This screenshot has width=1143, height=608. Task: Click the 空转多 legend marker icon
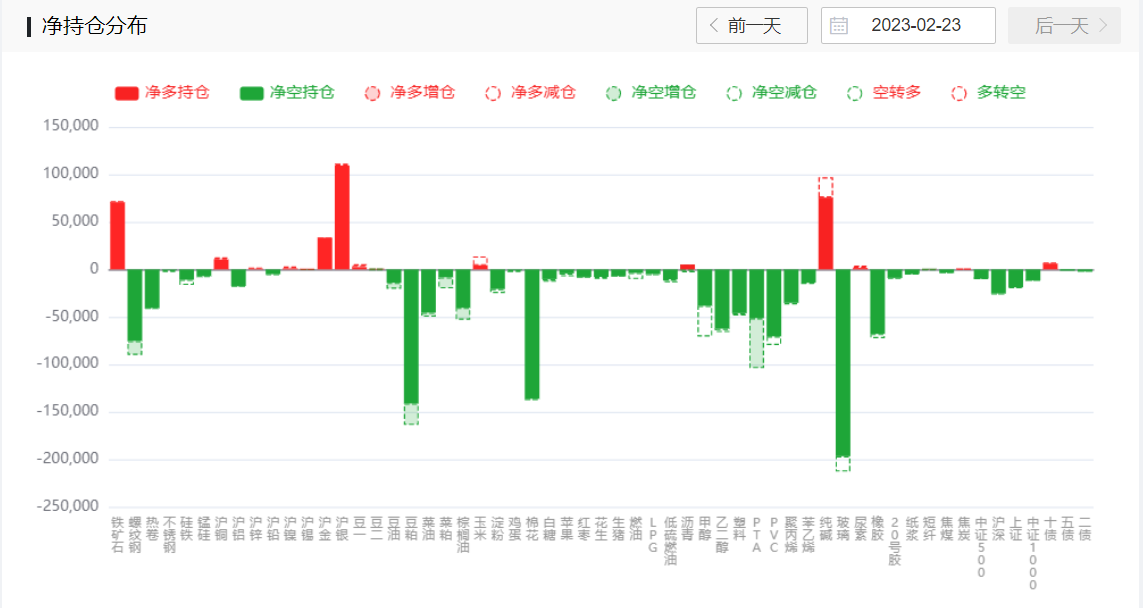[x=855, y=93]
